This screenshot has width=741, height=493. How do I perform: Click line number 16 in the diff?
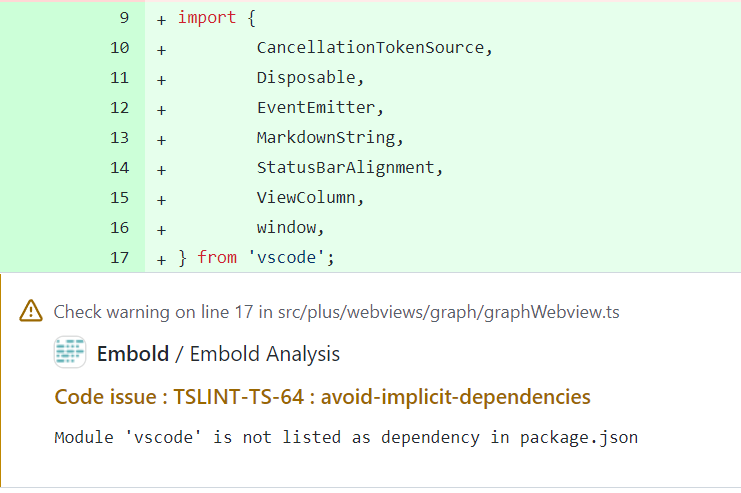[x=120, y=228]
